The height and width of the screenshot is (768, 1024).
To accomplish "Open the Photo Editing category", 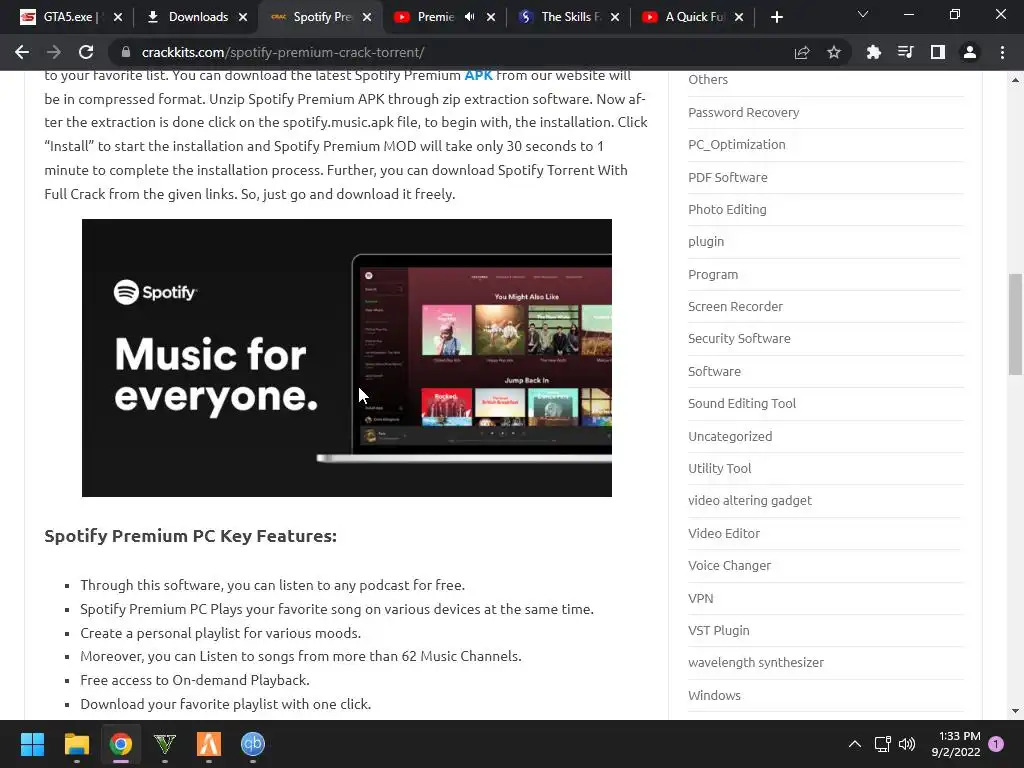I will pyautogui.click(x=727, y=210).
